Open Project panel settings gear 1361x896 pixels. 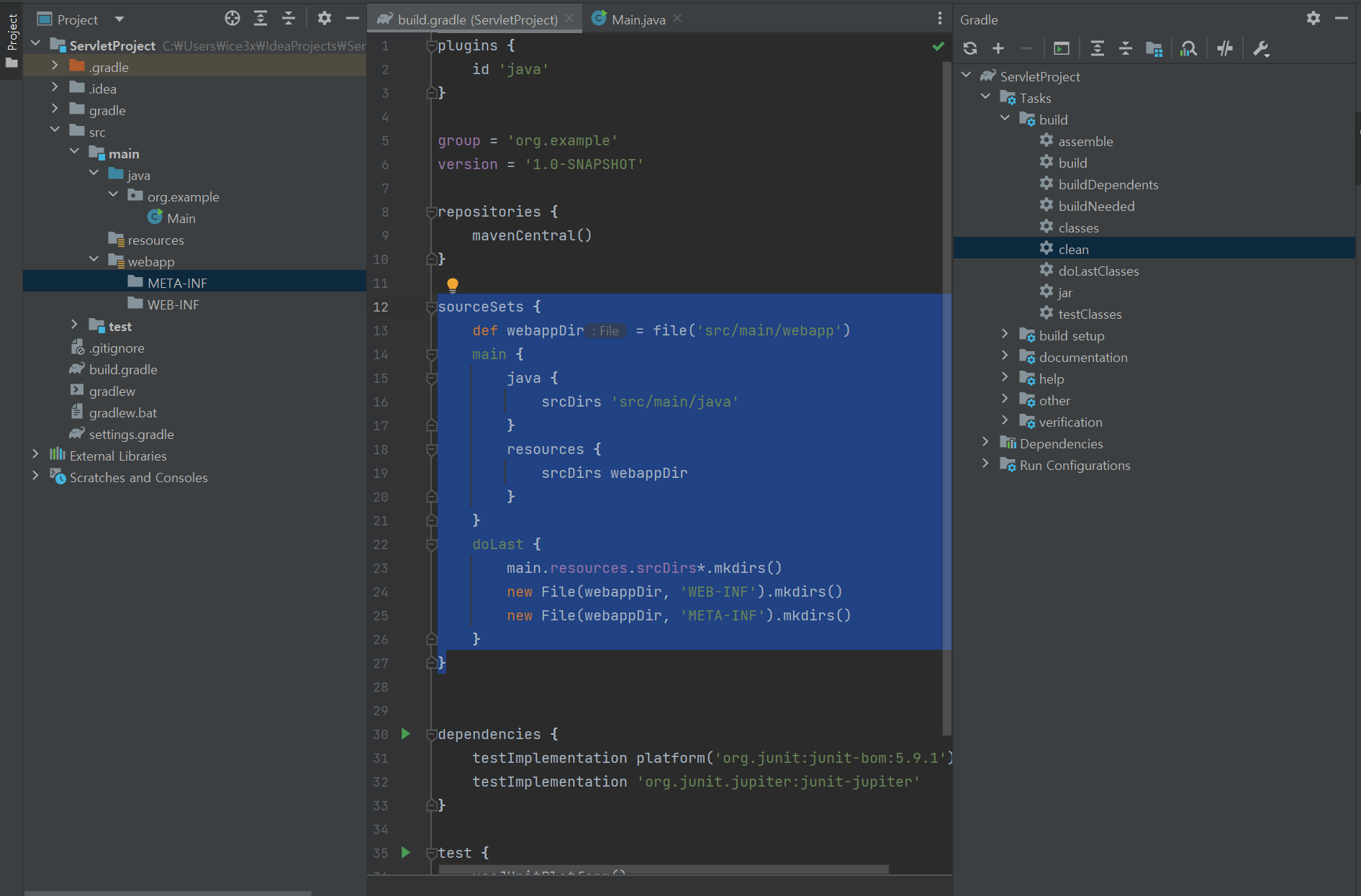pos(325,19)
